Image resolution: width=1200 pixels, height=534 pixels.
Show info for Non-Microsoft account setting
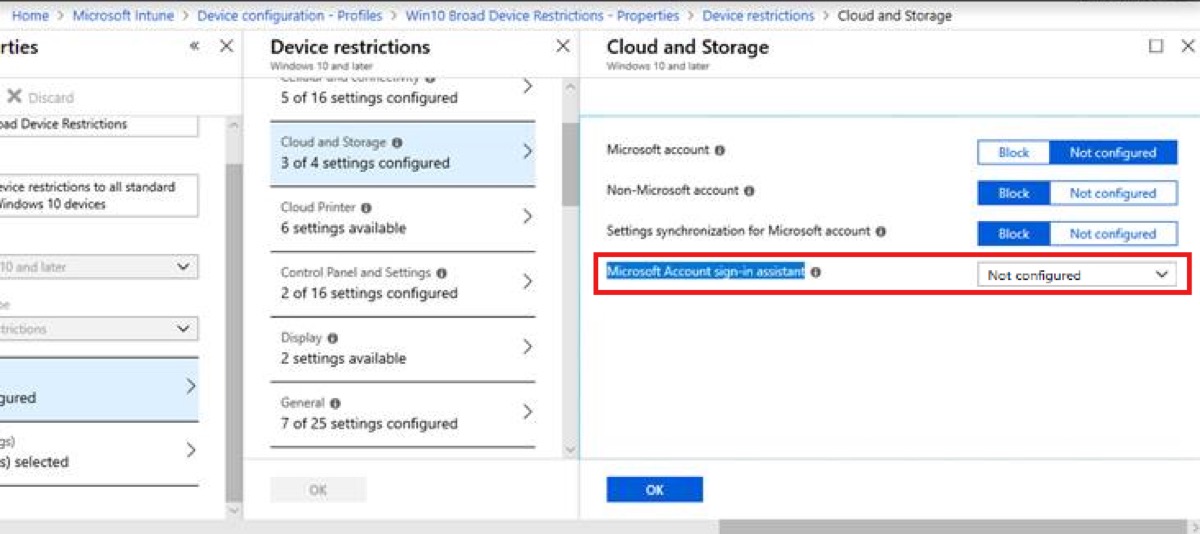749,190
